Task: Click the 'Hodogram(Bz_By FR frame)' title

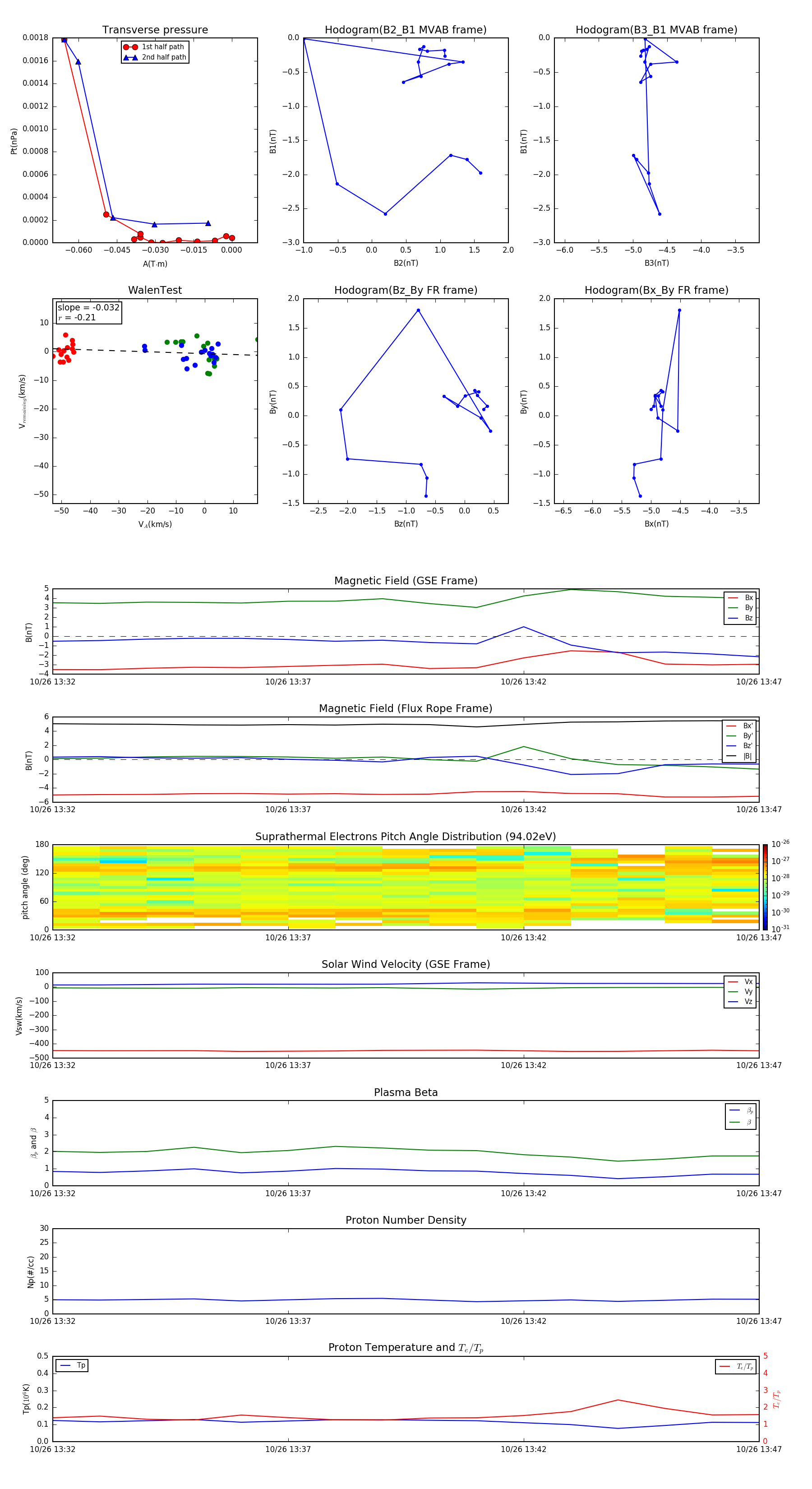Action: coord(406,290)
